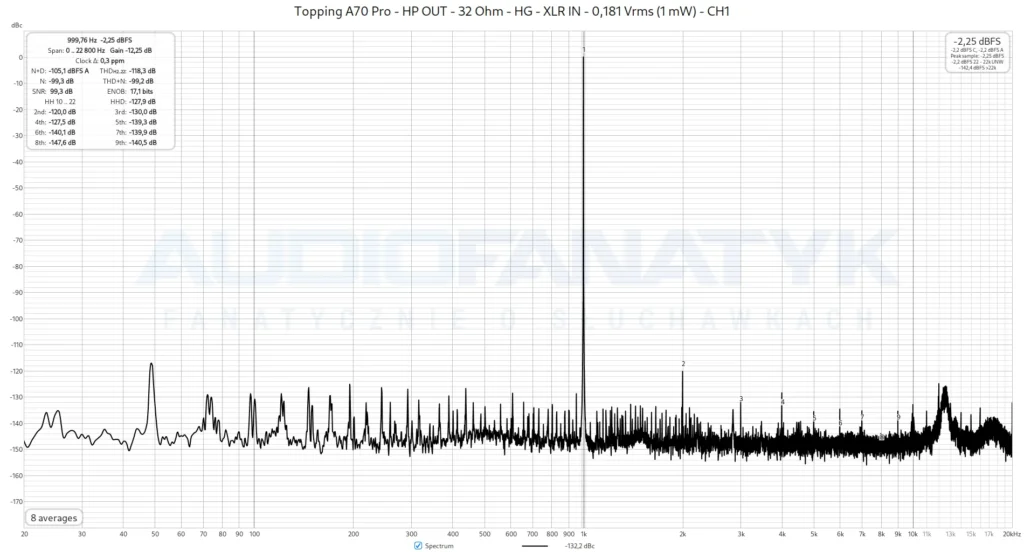Click the harmonic marker '2' at 2k
This screenshot has width=1024, height=552.
click(x=683, y=364)
